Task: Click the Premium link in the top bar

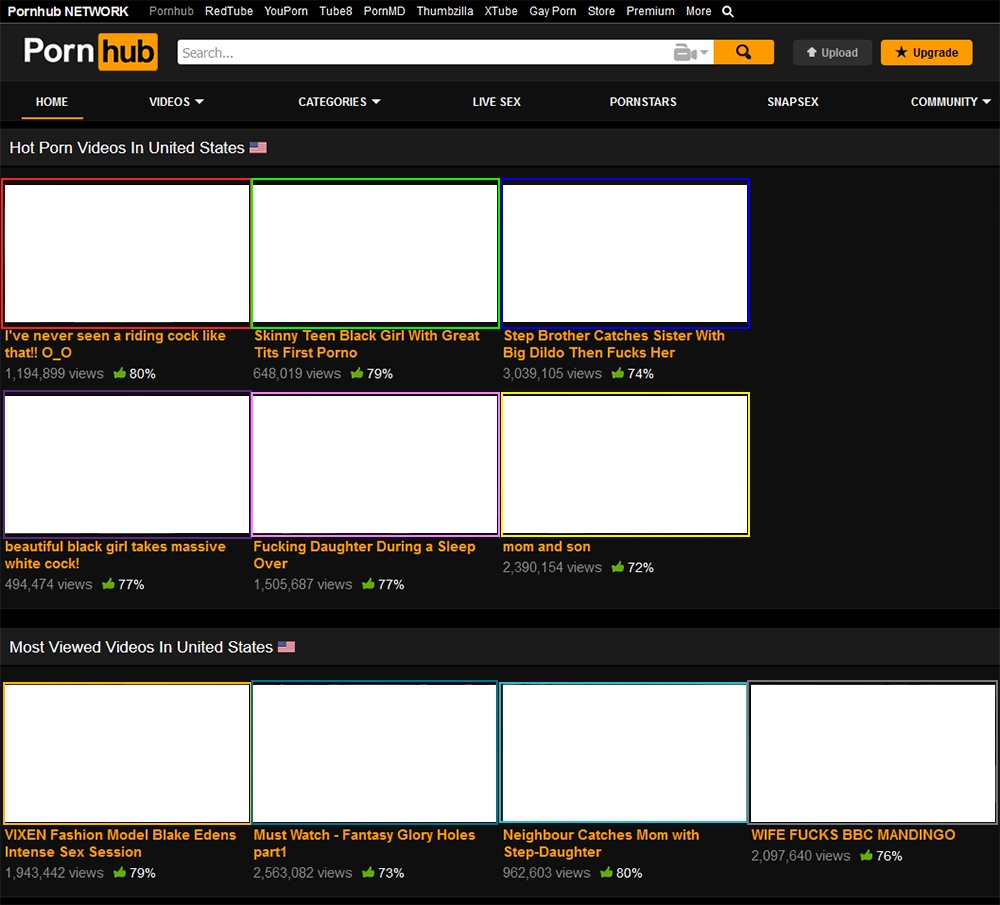Action: coord(650,12)
